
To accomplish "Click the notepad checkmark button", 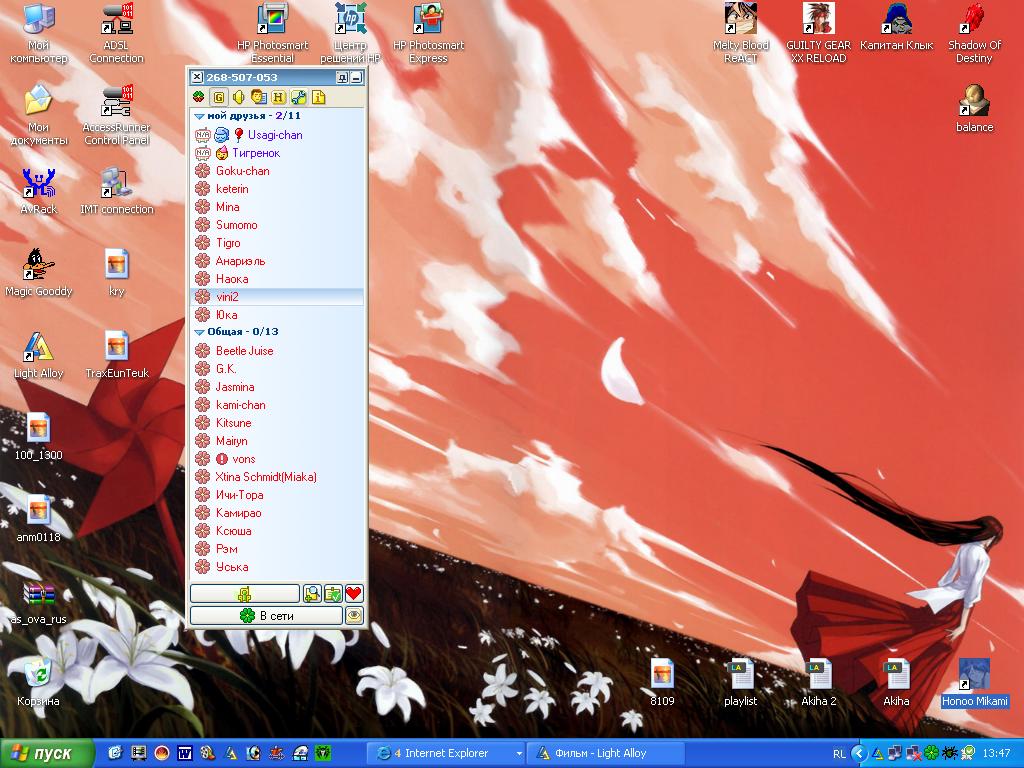I will point(333,594).
